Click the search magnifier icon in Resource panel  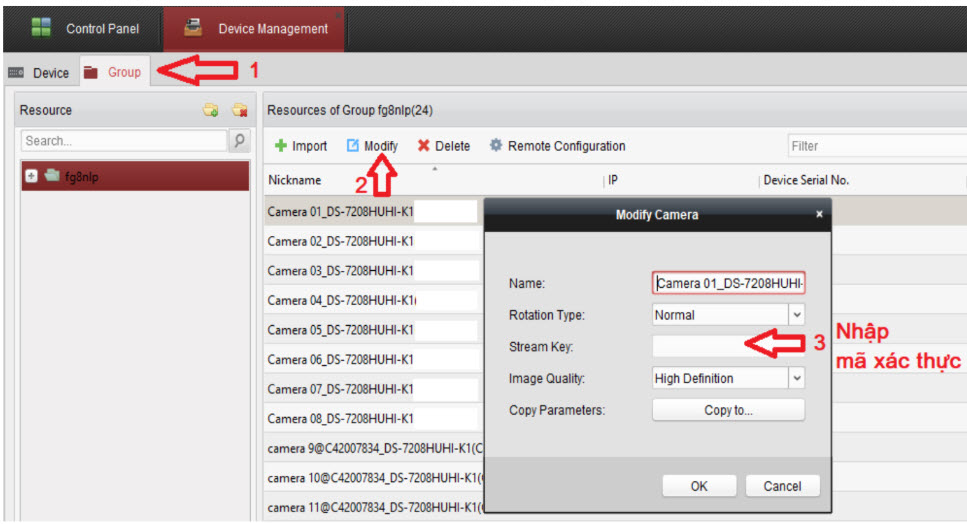[x=239, y=141]
